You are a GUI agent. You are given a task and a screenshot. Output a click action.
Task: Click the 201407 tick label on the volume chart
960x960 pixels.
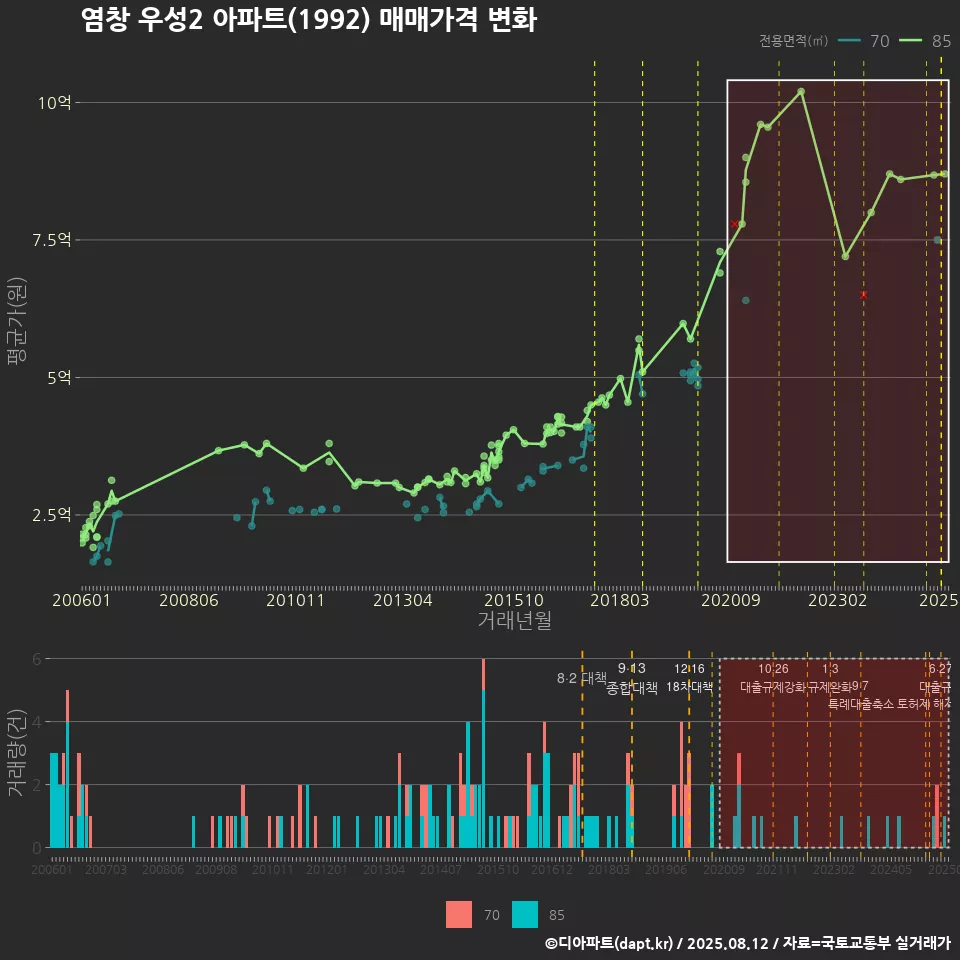441,869
